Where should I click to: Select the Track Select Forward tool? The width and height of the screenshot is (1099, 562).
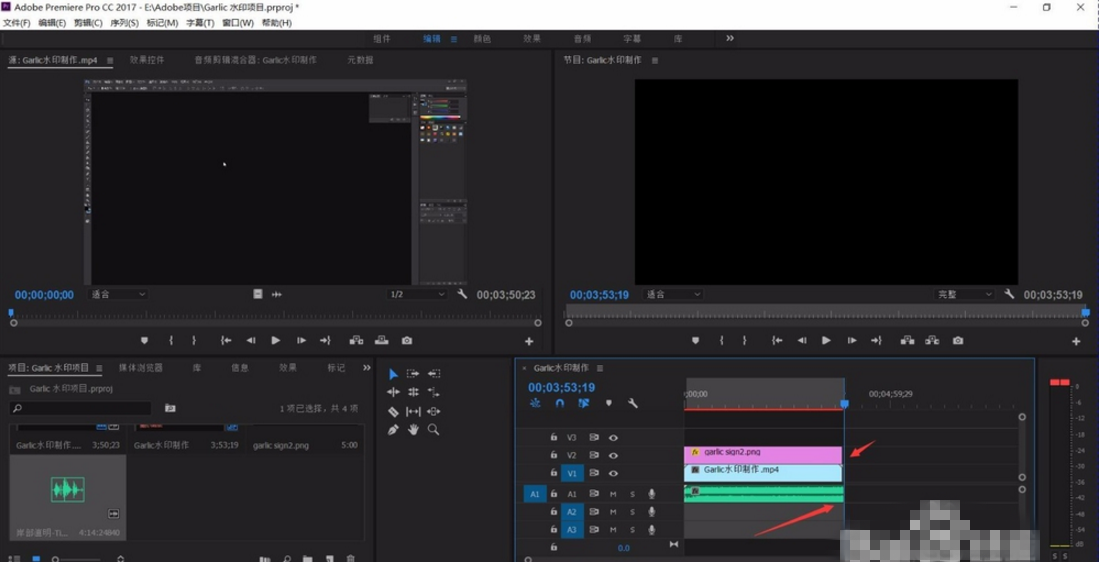point(413,374)
